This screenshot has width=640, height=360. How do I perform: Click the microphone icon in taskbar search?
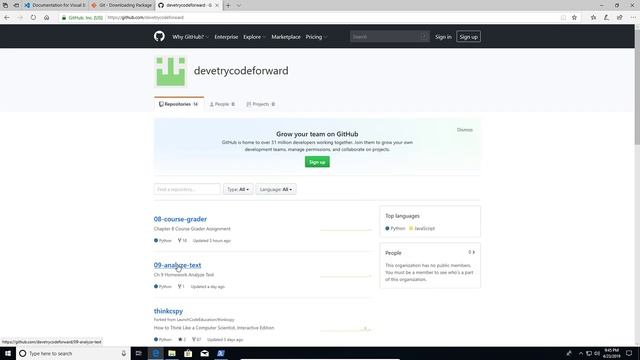click(124, 353)
